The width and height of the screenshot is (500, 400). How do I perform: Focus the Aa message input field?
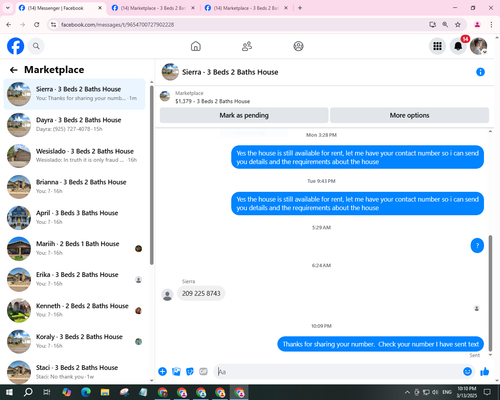(337, 371)
